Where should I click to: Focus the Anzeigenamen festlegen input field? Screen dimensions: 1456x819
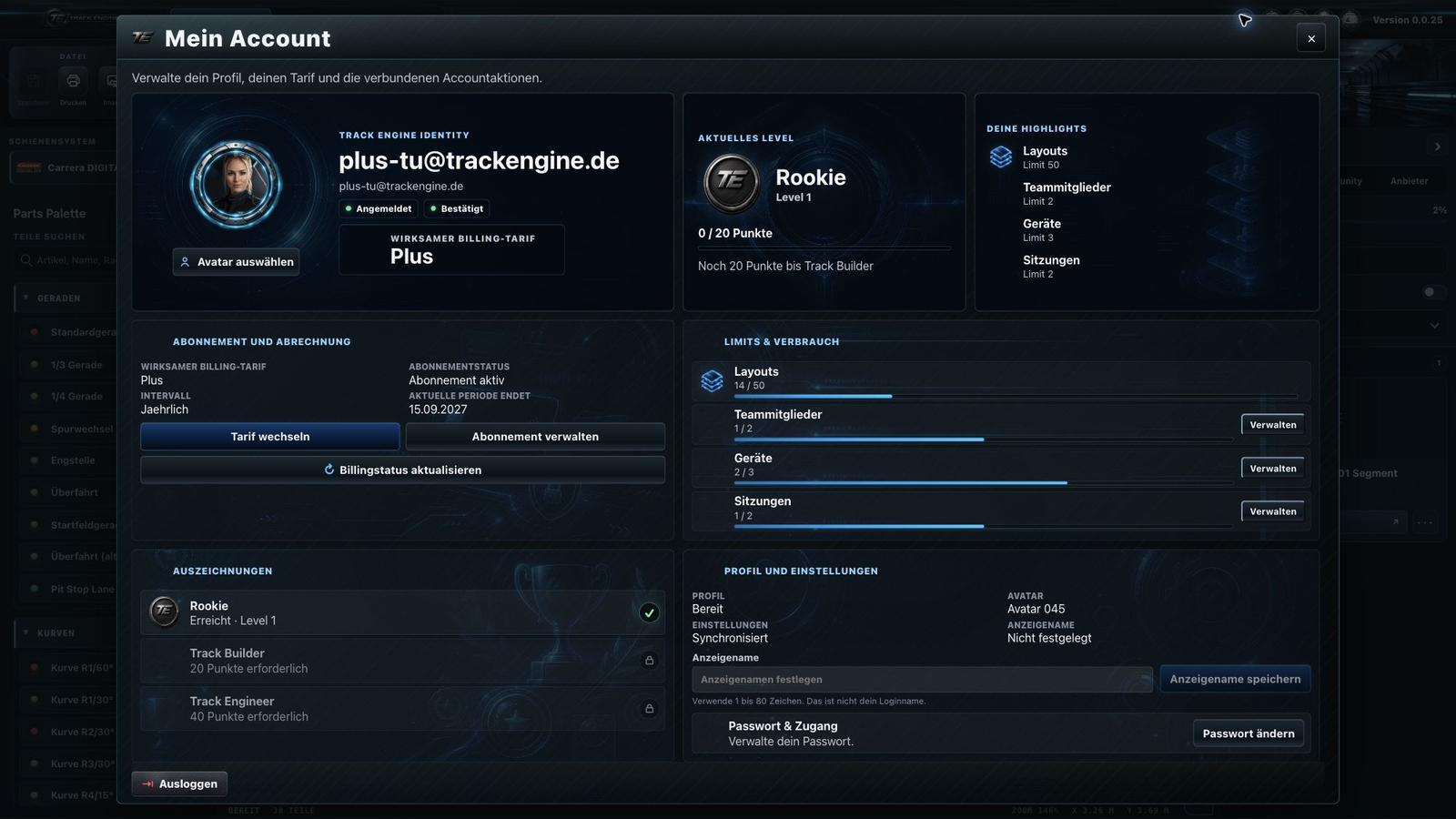tap(922, 680)
